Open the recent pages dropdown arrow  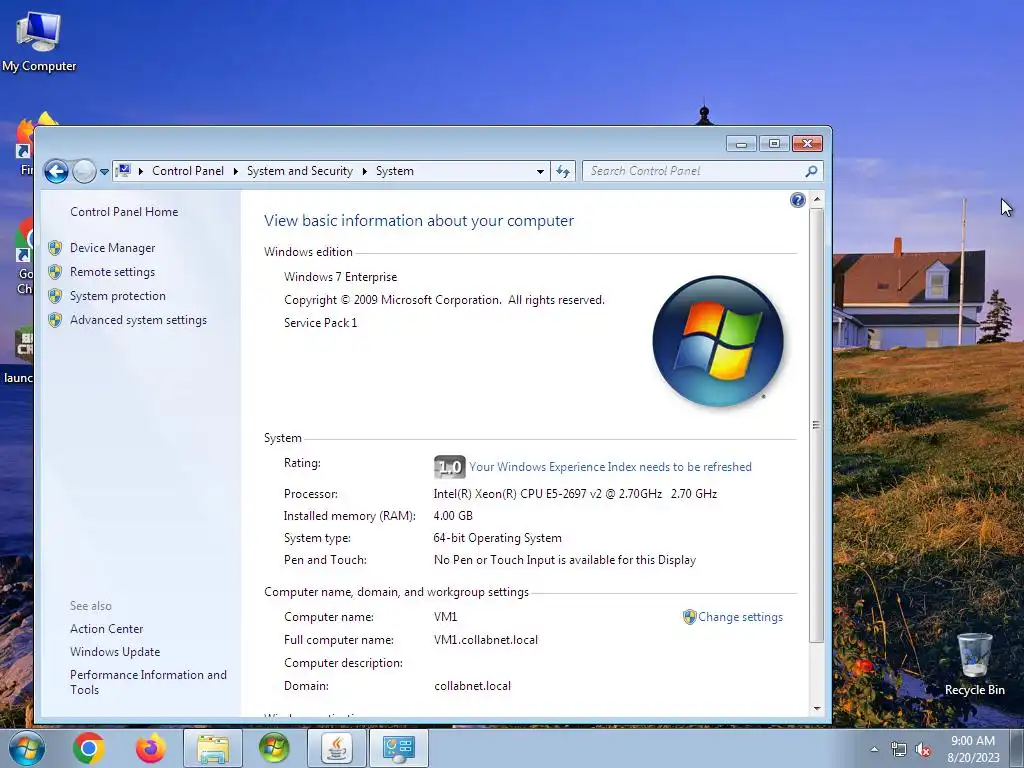104,172
